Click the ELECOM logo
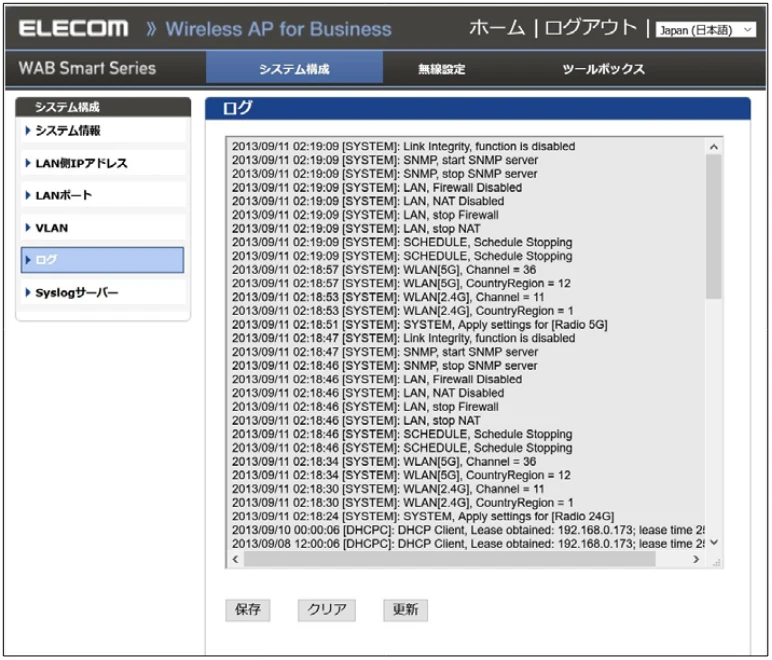772x660 pixels. click(x=74, y=28)
